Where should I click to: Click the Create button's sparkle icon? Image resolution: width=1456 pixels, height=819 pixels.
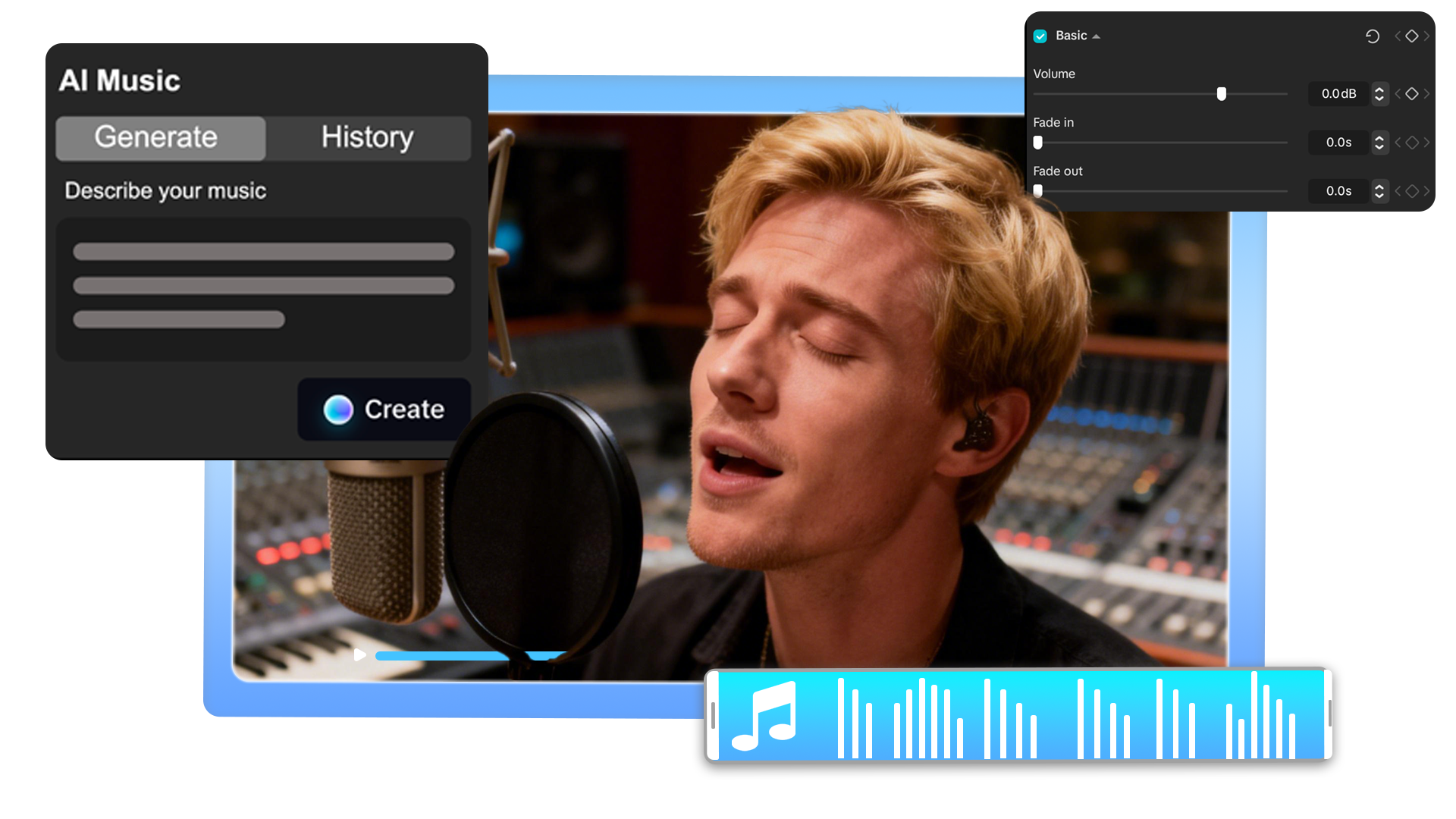338,409
